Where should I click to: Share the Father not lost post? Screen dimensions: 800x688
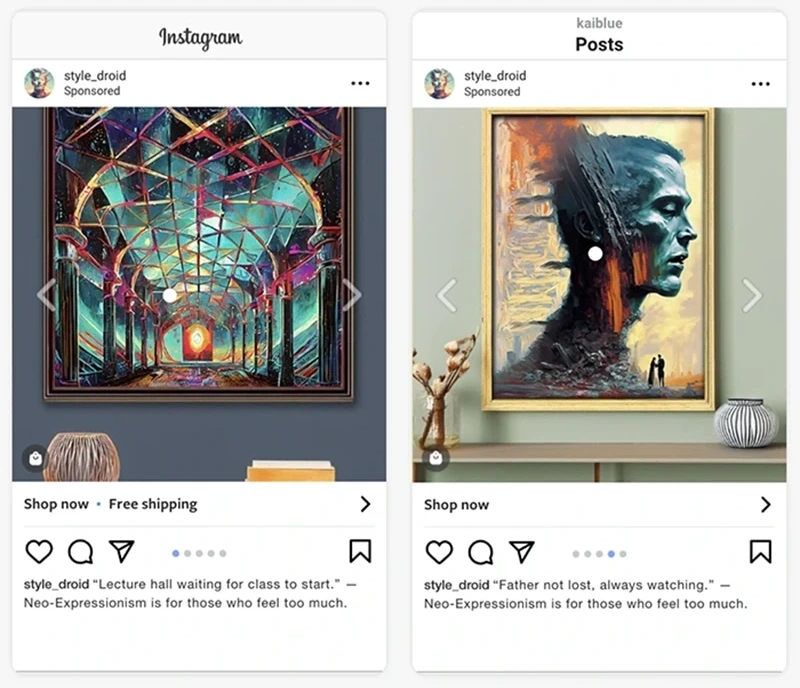click(522, 552)
